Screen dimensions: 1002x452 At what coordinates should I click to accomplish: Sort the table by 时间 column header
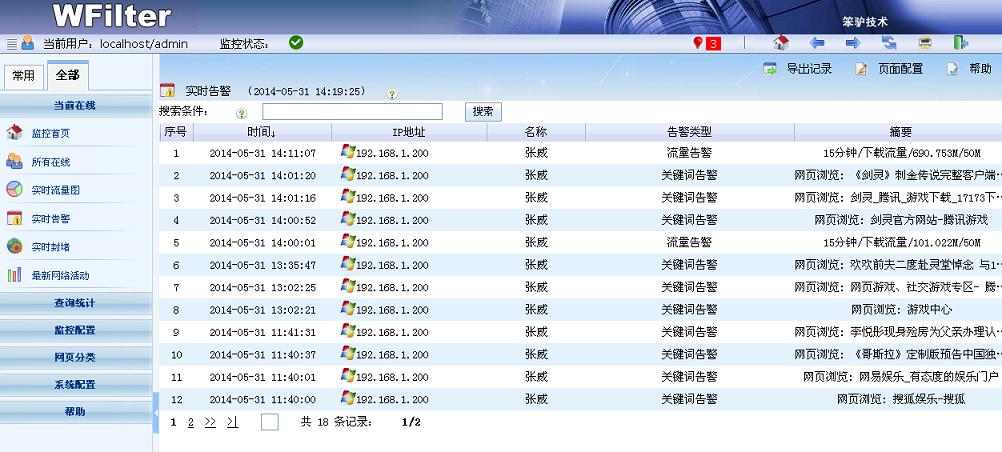click(x=262, y=132)
